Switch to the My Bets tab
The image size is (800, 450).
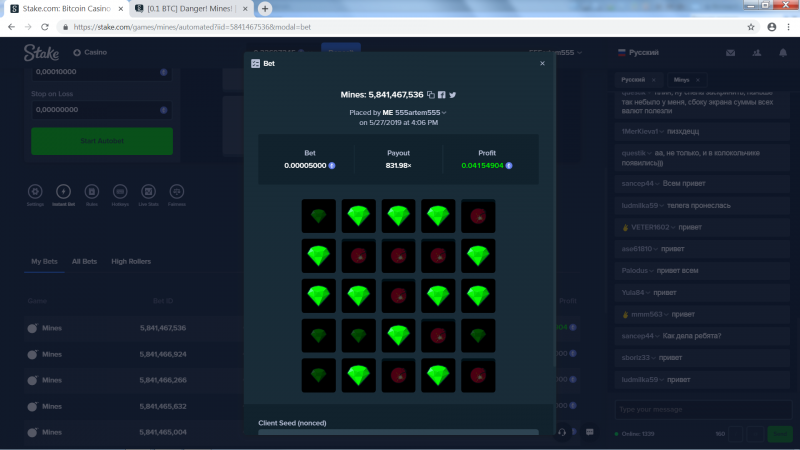44,261
